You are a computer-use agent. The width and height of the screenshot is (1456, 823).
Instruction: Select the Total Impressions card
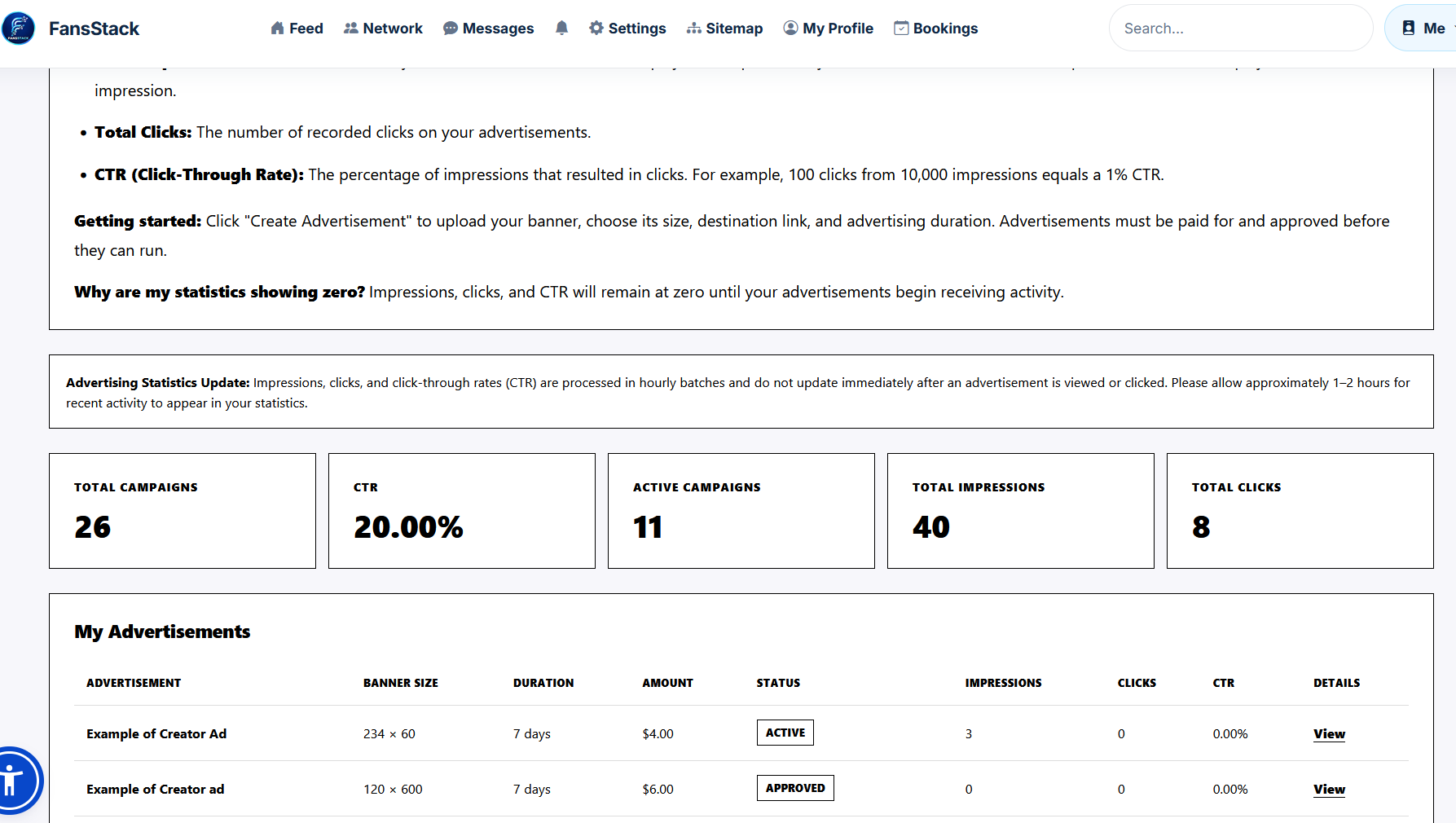click(x=1021, y=511)
